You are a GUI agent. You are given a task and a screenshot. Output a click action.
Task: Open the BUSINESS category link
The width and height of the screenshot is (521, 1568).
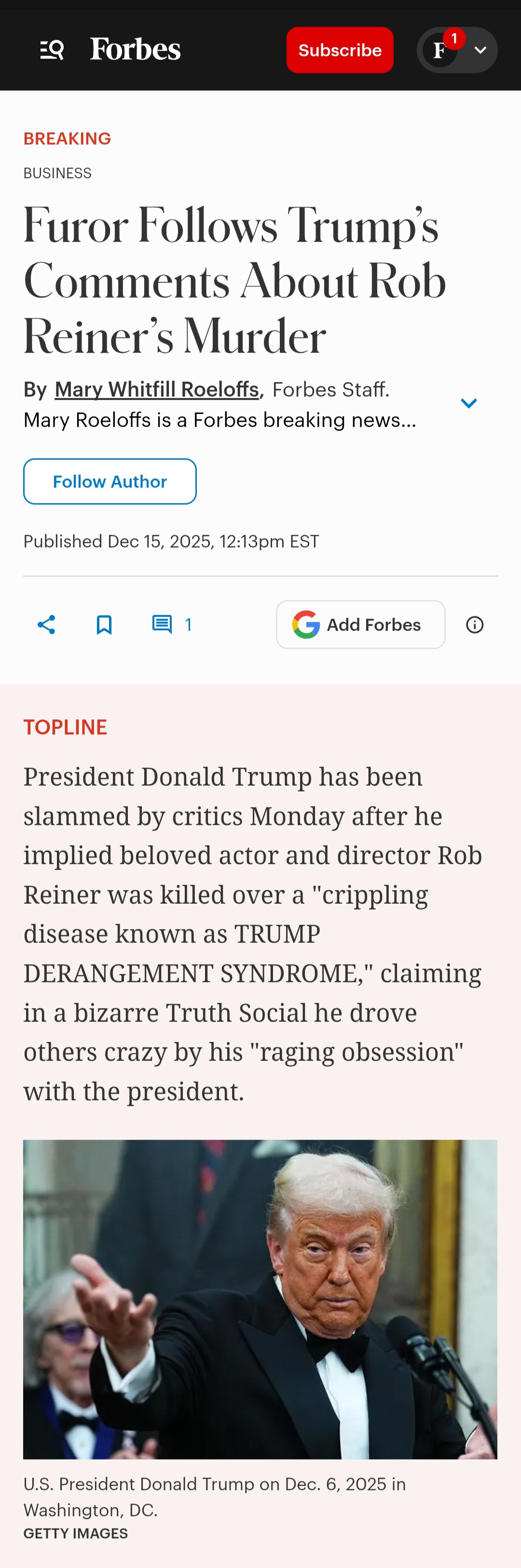click(57, 174)
